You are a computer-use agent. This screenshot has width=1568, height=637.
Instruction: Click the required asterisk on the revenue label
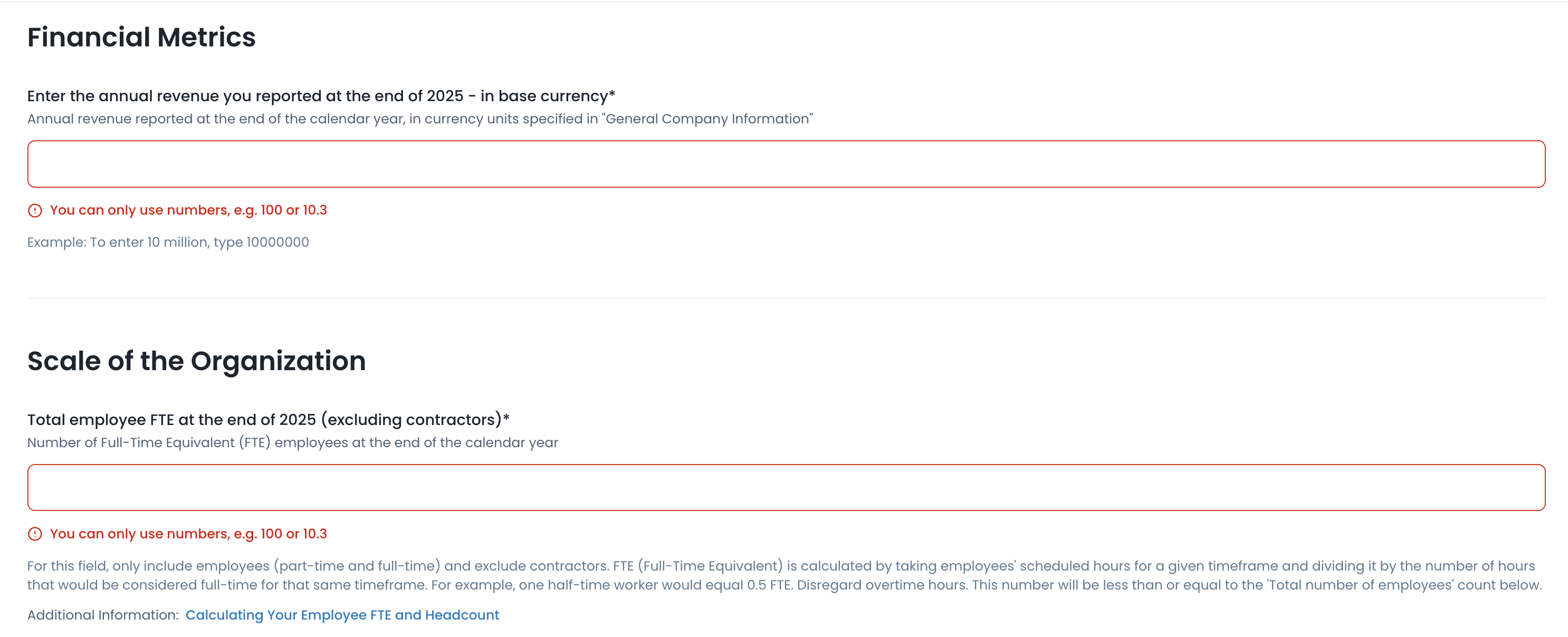tap(613, 94)
